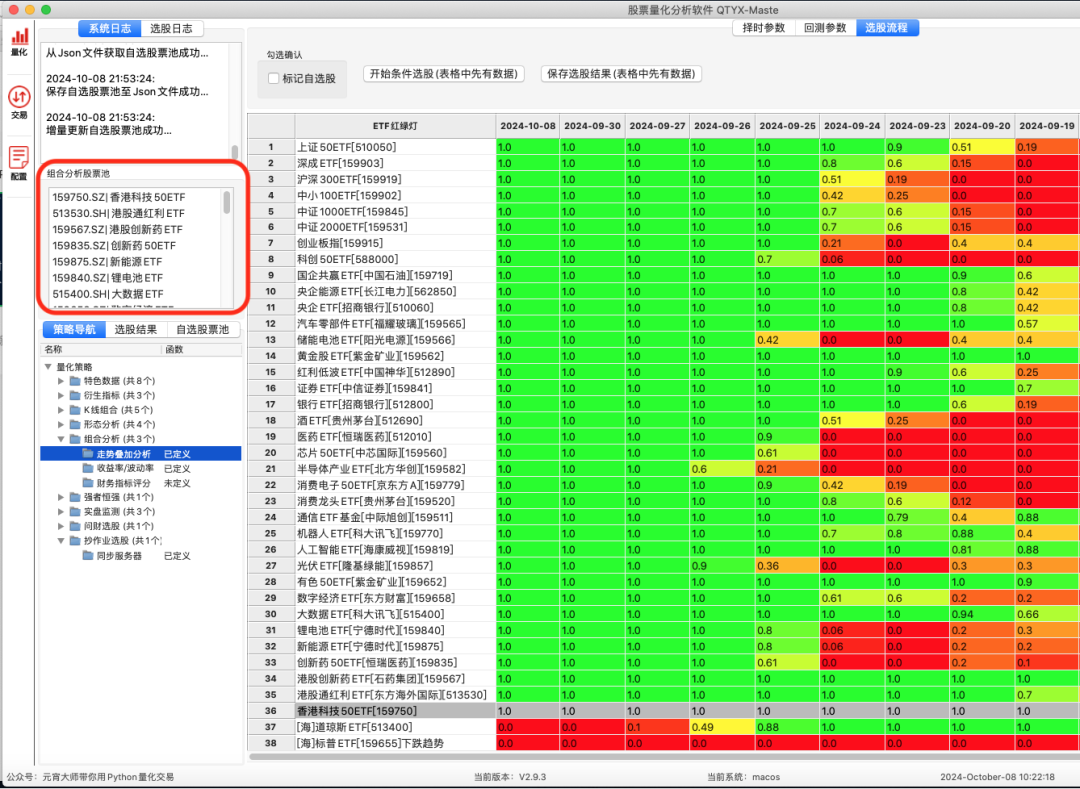This screenshot has width=1080, height=789.
Task: Click row 上证50ETF[510050] in table
Action: pos(395,147)
